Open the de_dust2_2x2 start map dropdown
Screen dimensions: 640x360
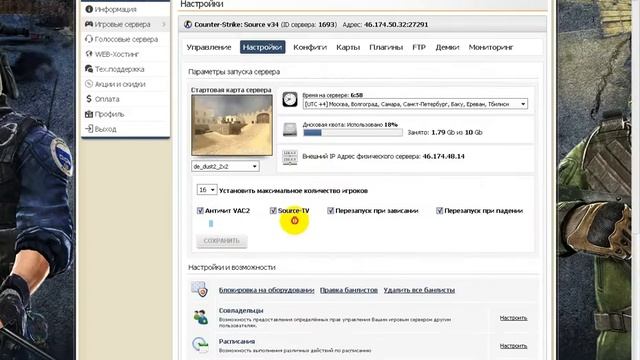(225, 167)
